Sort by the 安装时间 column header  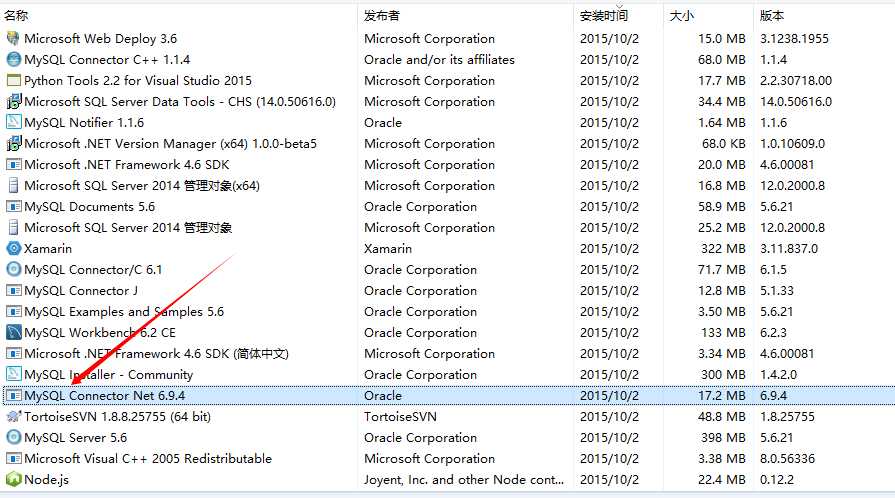click(603, 15)
